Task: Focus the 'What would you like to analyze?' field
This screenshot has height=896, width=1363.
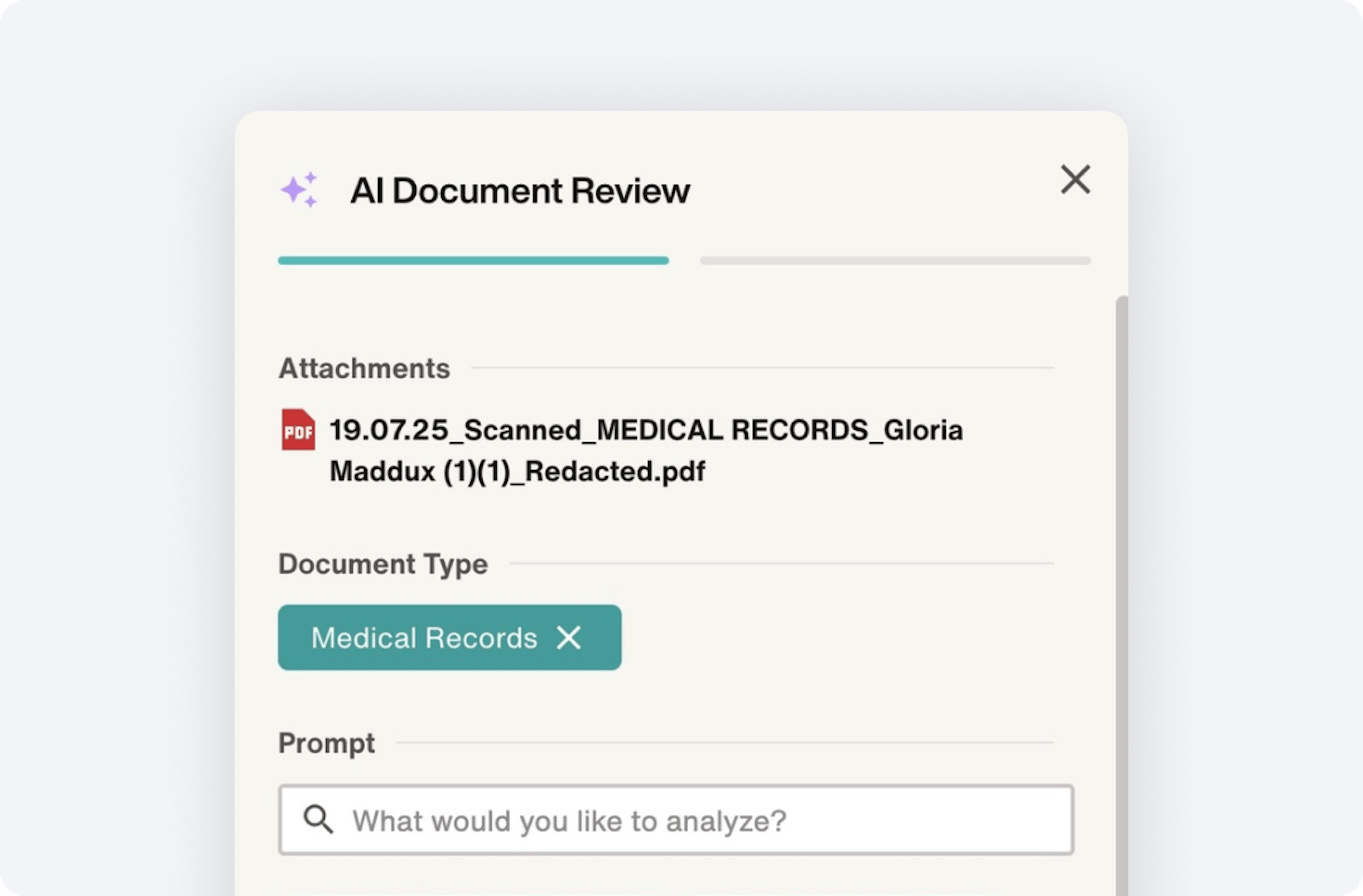Action: click(x=676, y=820)
